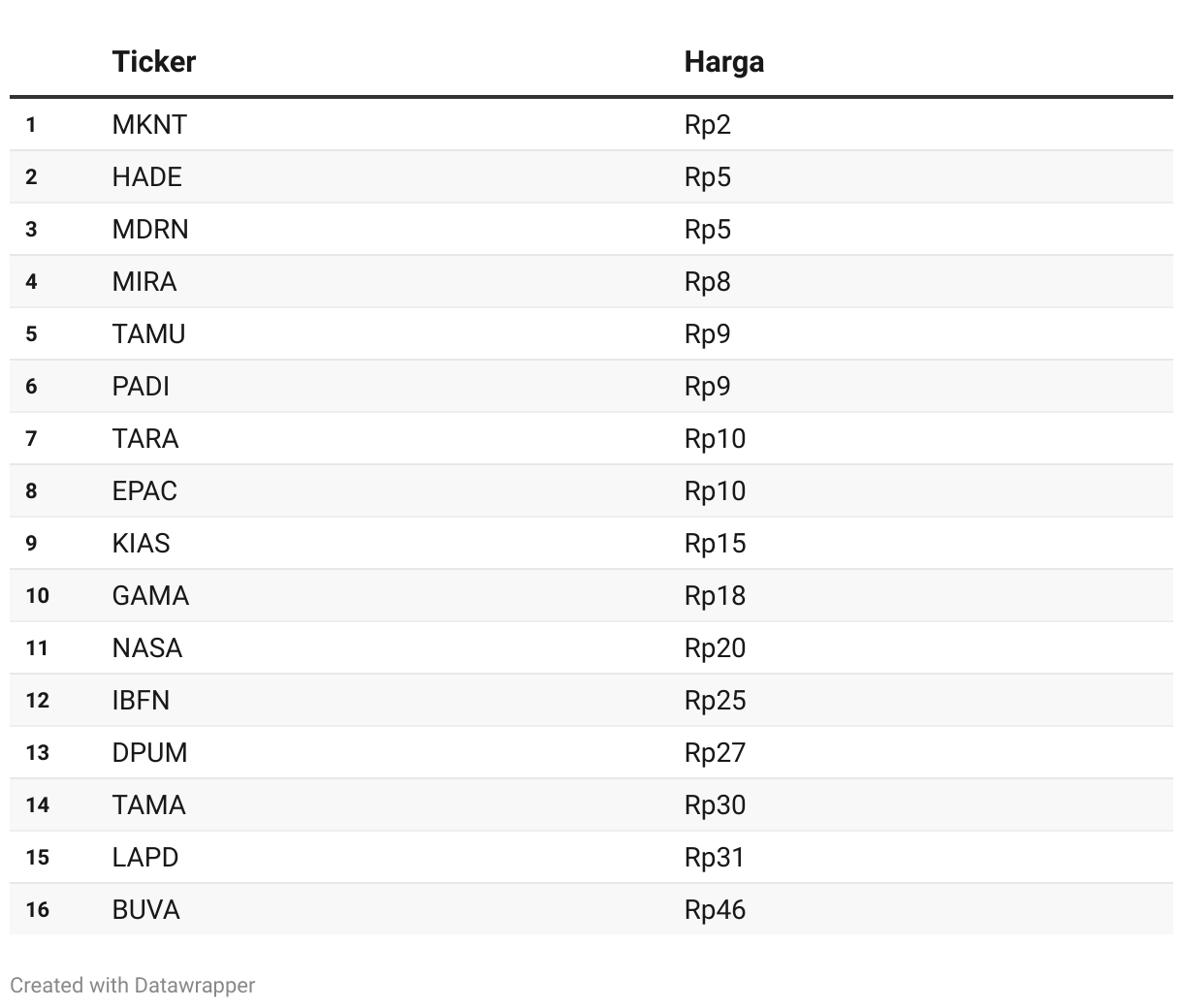Select the Rp46 price for BUVA
This screenshot has height=1008, width=1183.
(715, 910)
